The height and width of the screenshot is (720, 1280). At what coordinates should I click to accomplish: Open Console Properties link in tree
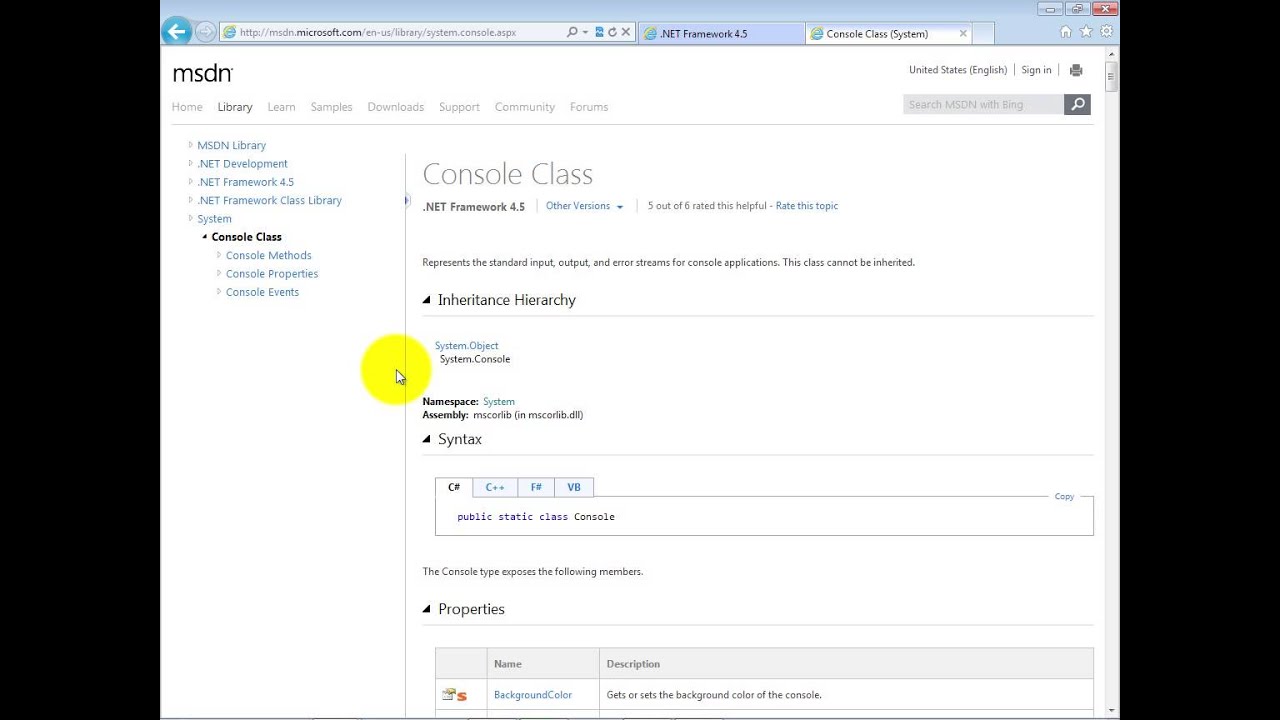point(272,273)
